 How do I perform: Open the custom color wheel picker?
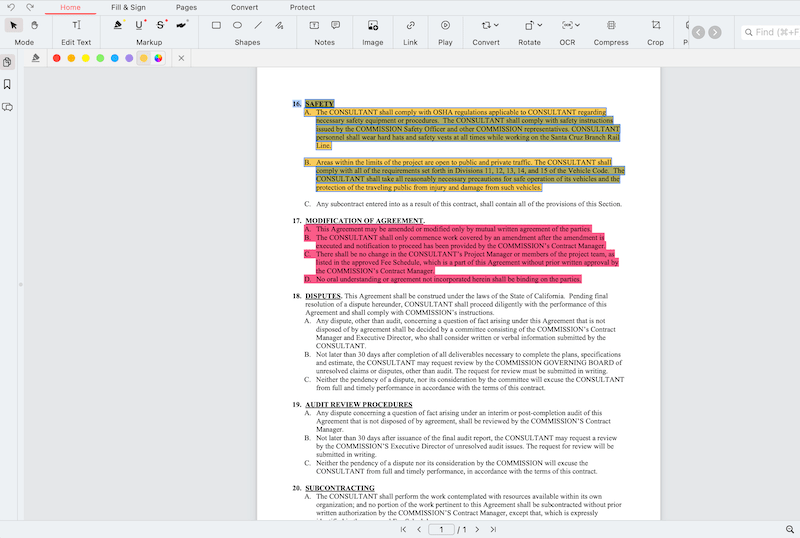click(159, 58)
